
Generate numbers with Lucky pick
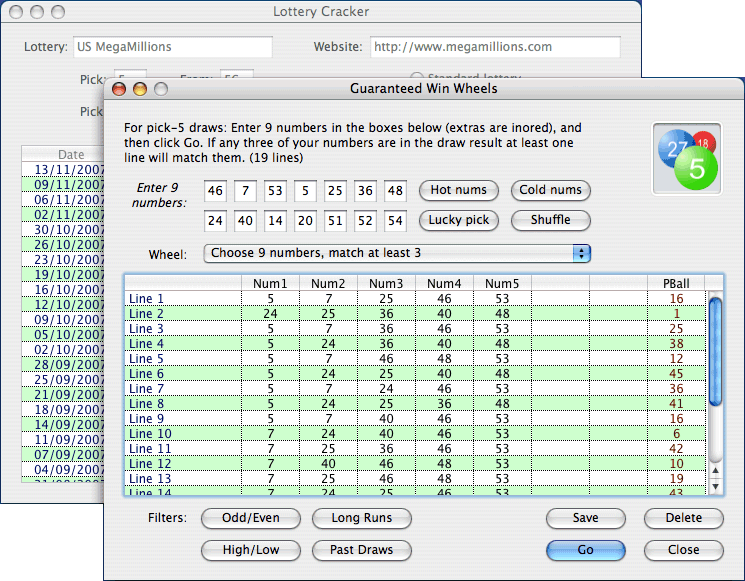459,220
